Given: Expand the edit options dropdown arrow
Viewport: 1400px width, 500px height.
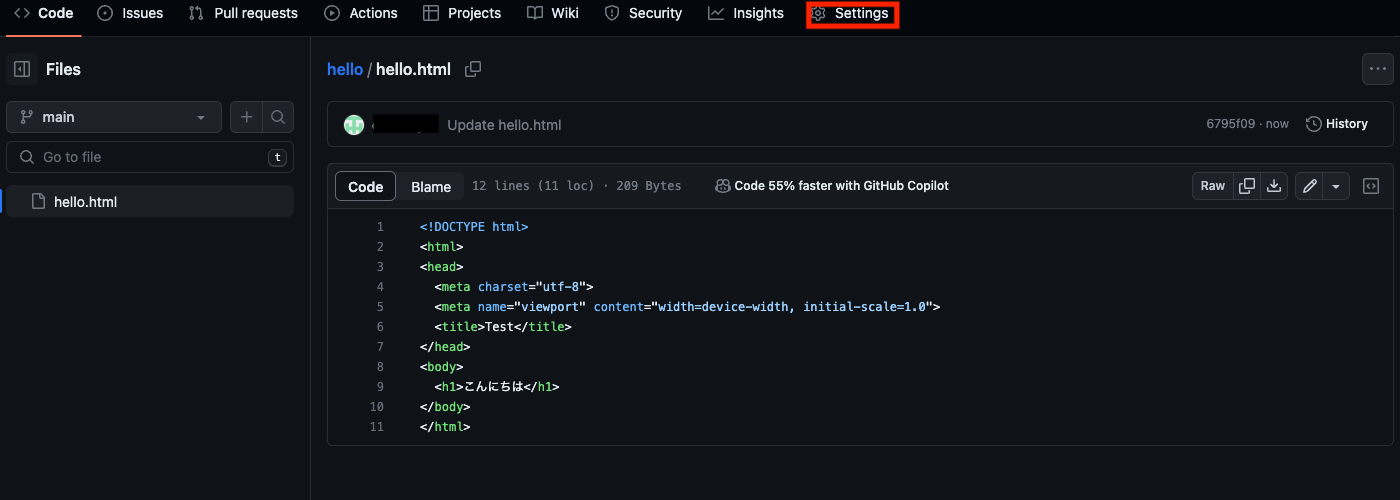Looking at the screenshot, I should pos(1337,186).
